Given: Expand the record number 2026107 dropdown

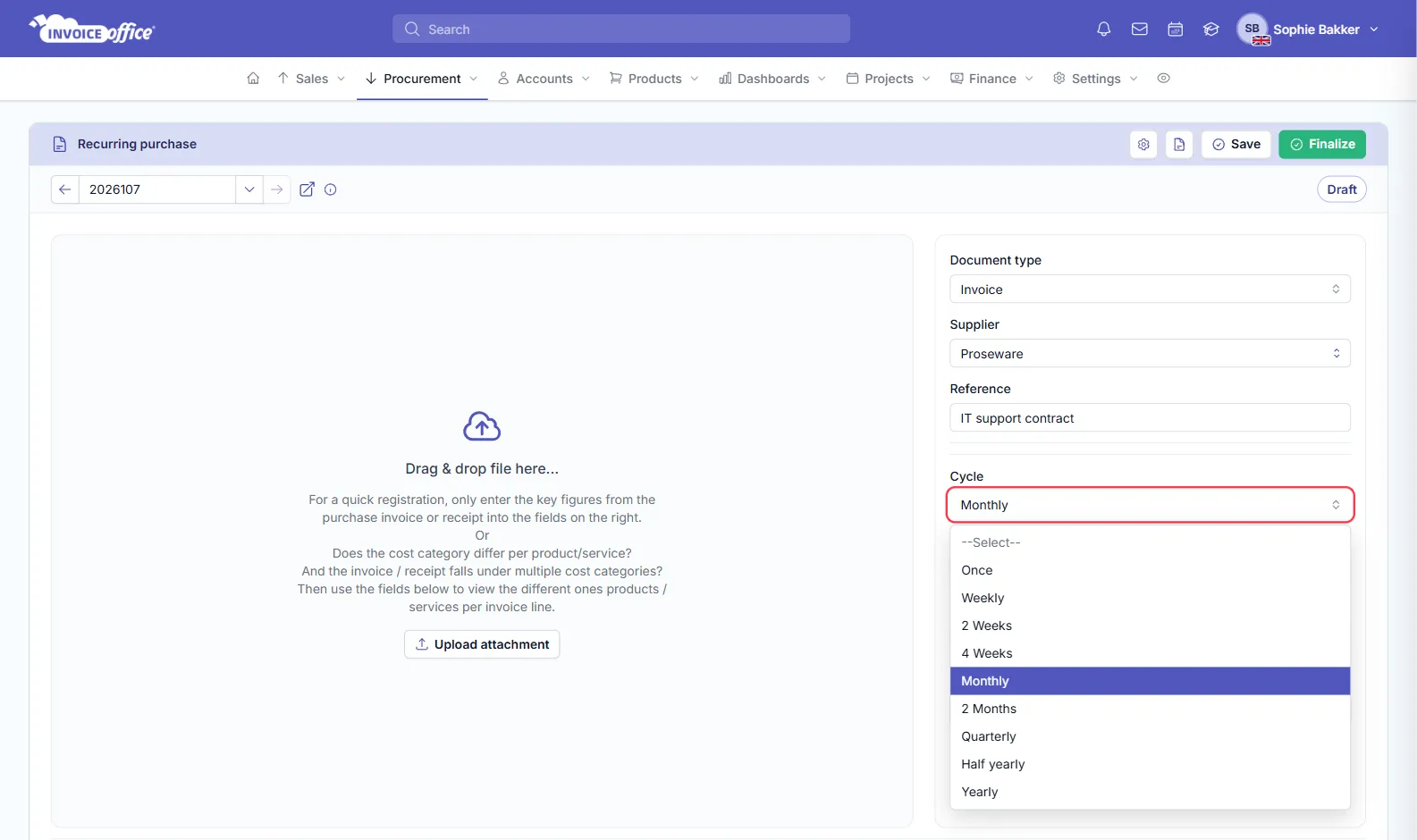Looking at the screenshot, I should coord(249,189).
